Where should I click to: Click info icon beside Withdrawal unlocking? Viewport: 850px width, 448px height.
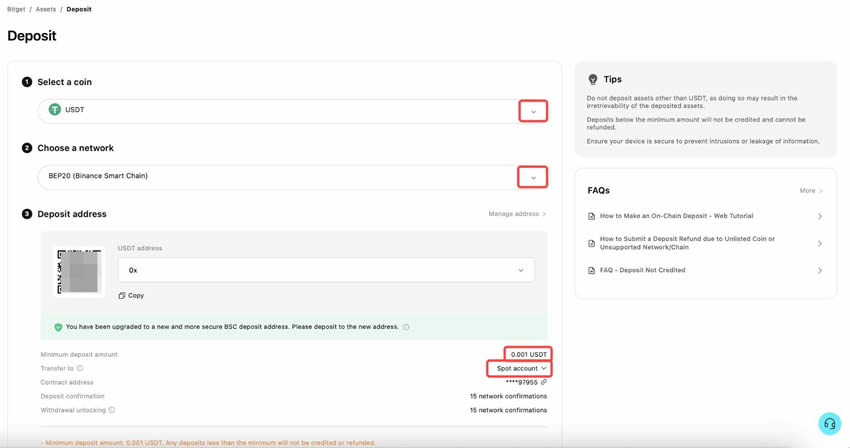(x=112, y=410)
